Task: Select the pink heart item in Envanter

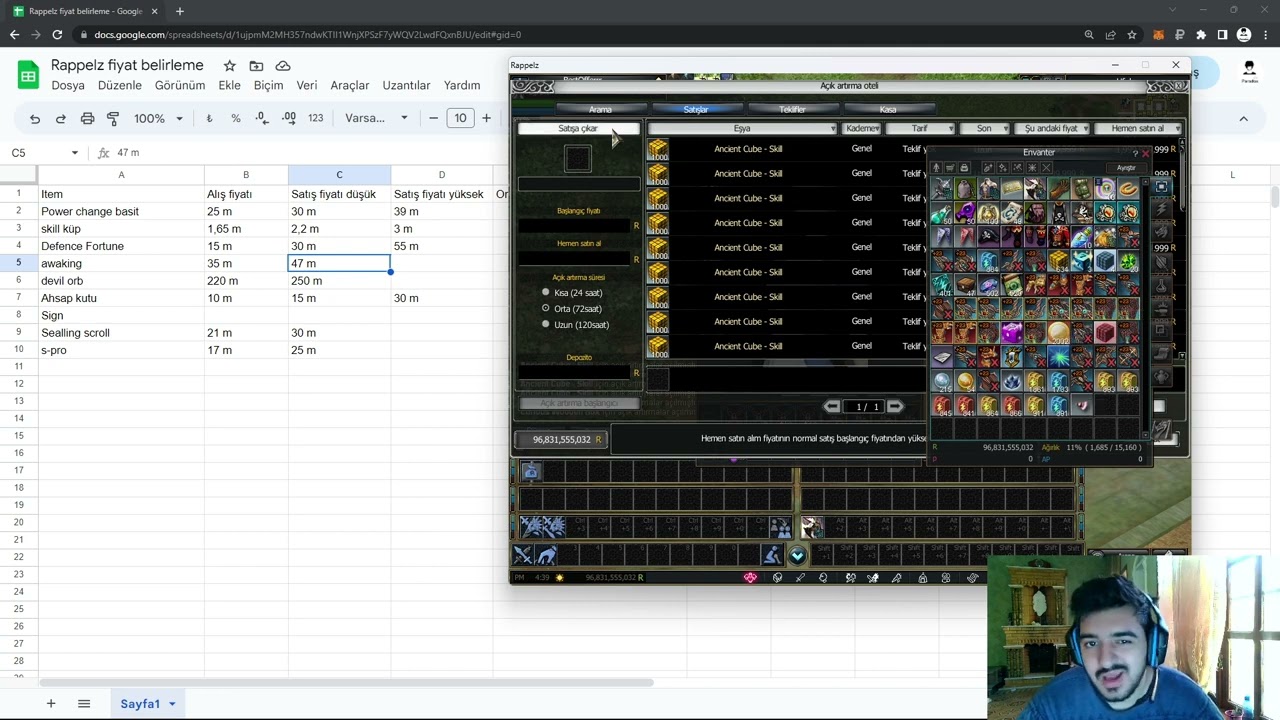Action: (x=1081, y=405)
